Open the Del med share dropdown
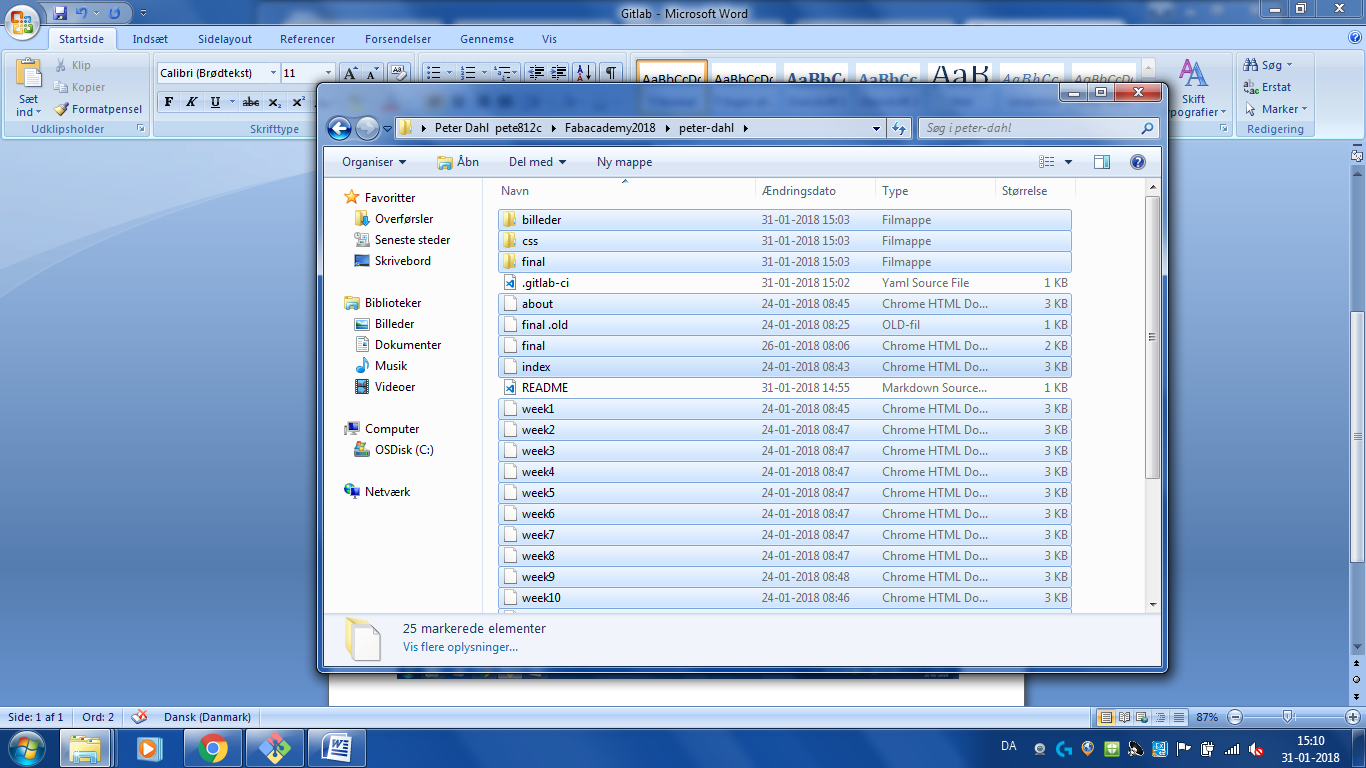1366x768 pixels. click(x=537, y=162)
